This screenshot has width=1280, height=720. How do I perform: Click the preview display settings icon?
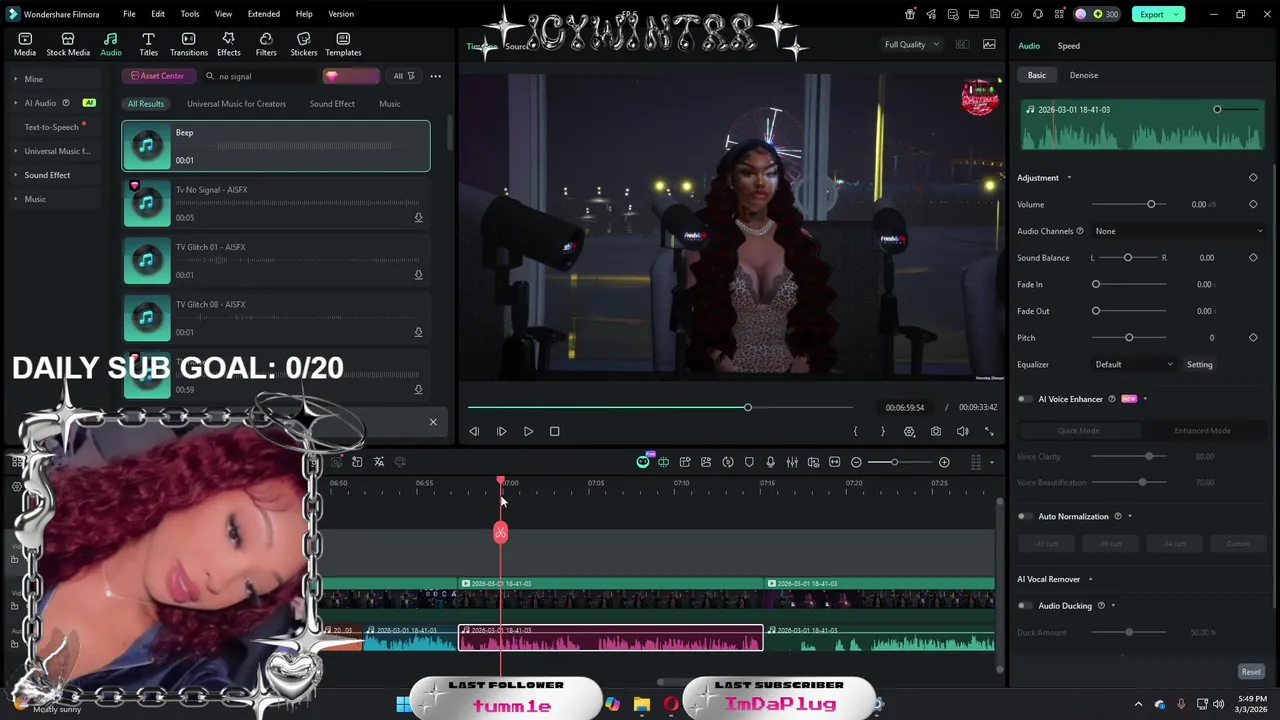point(909,431)
